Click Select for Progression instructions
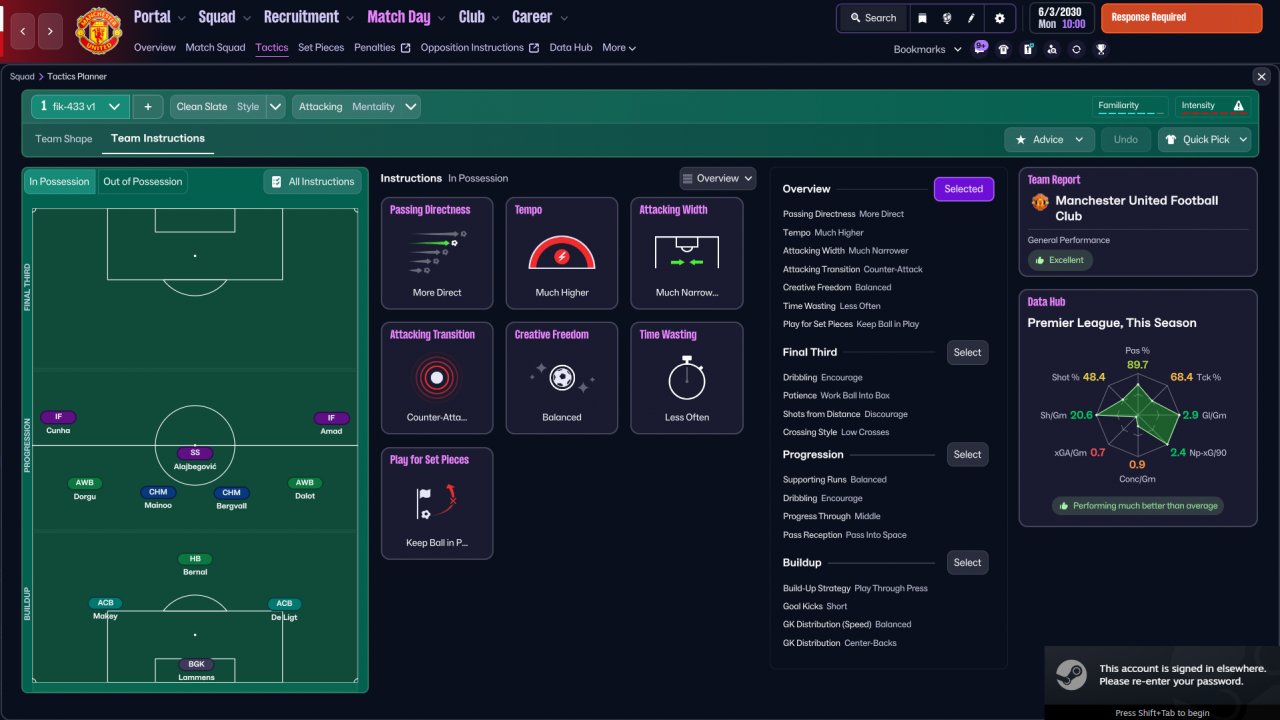The height and width of the screenshot is (720, 1280). click(968, 455)
